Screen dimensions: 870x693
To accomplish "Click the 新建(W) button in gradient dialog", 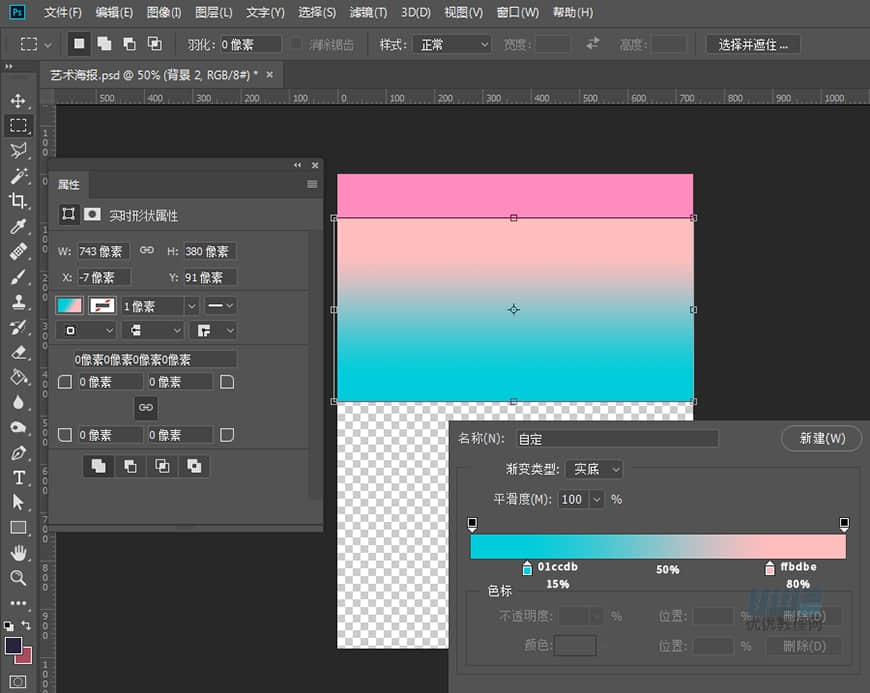I will pyautogui.click(x=822, y=438).
